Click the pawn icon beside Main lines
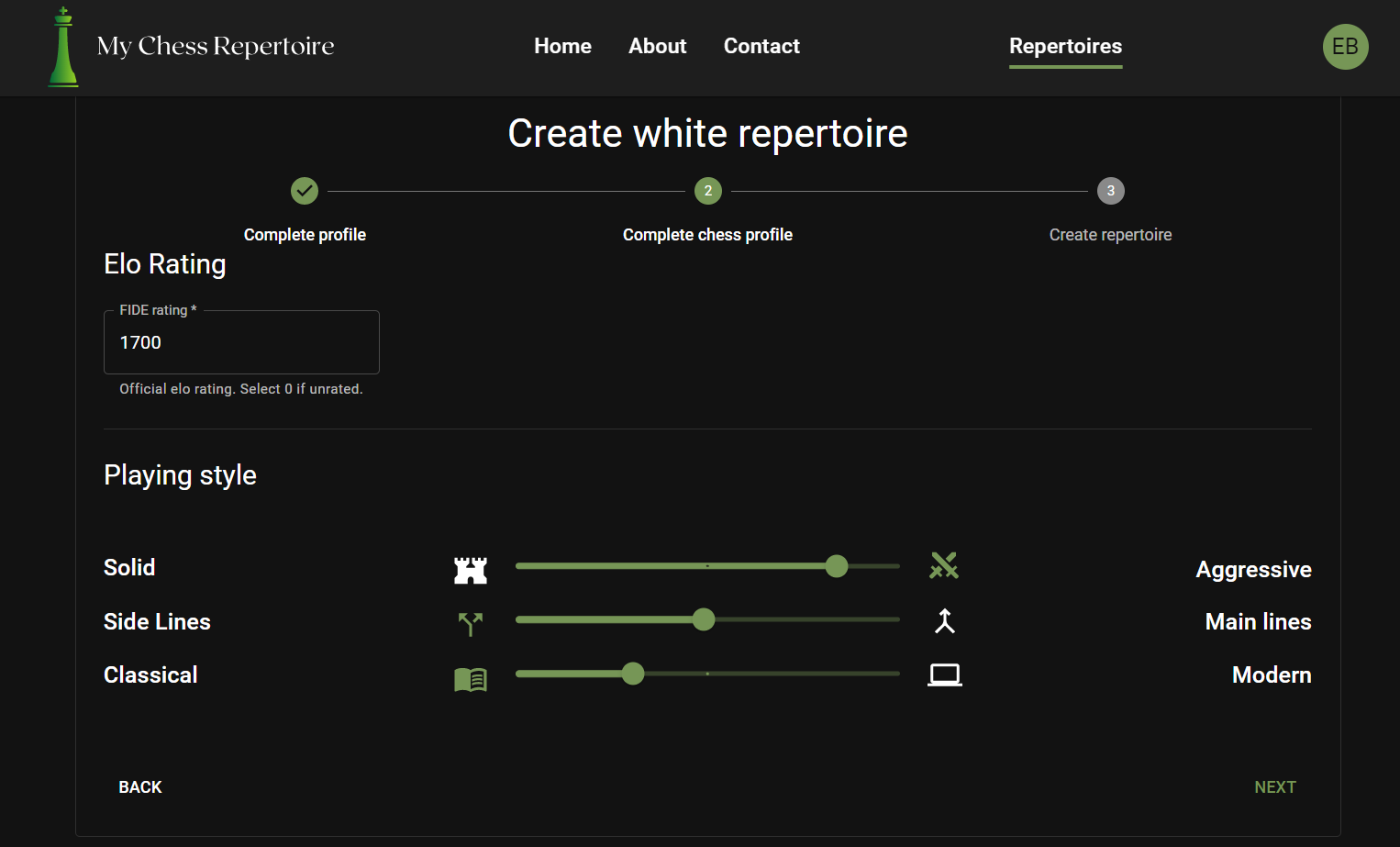Screen dimensions: 1400x847 [x=944, y=620]
